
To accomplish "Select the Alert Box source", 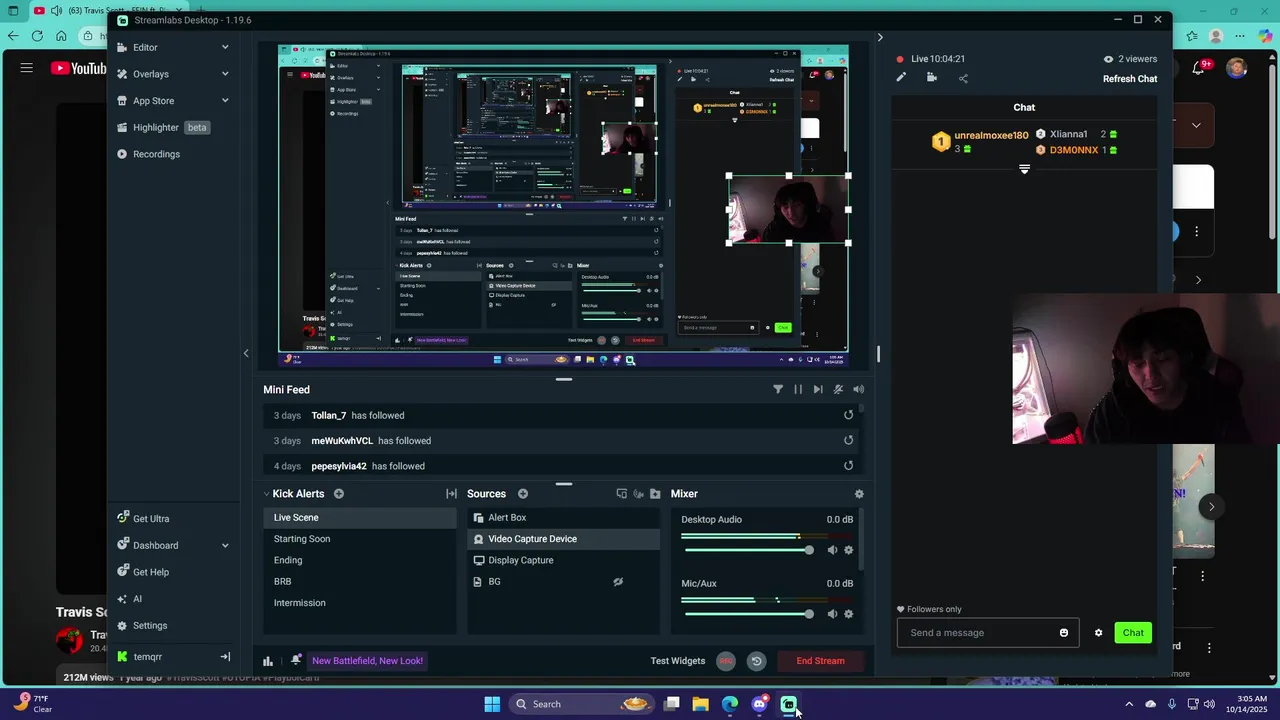I will pyautogui.click(x=563, y=518).
